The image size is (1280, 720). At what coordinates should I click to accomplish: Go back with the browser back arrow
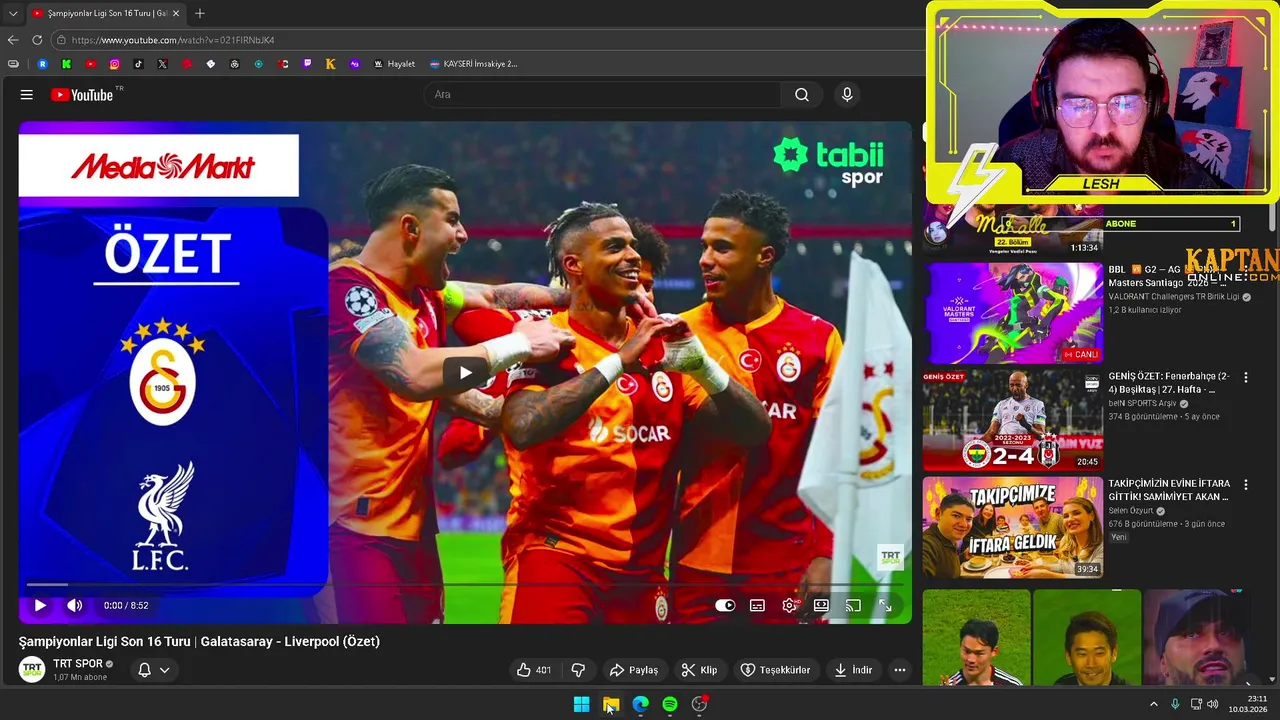[x=13, y=40]
